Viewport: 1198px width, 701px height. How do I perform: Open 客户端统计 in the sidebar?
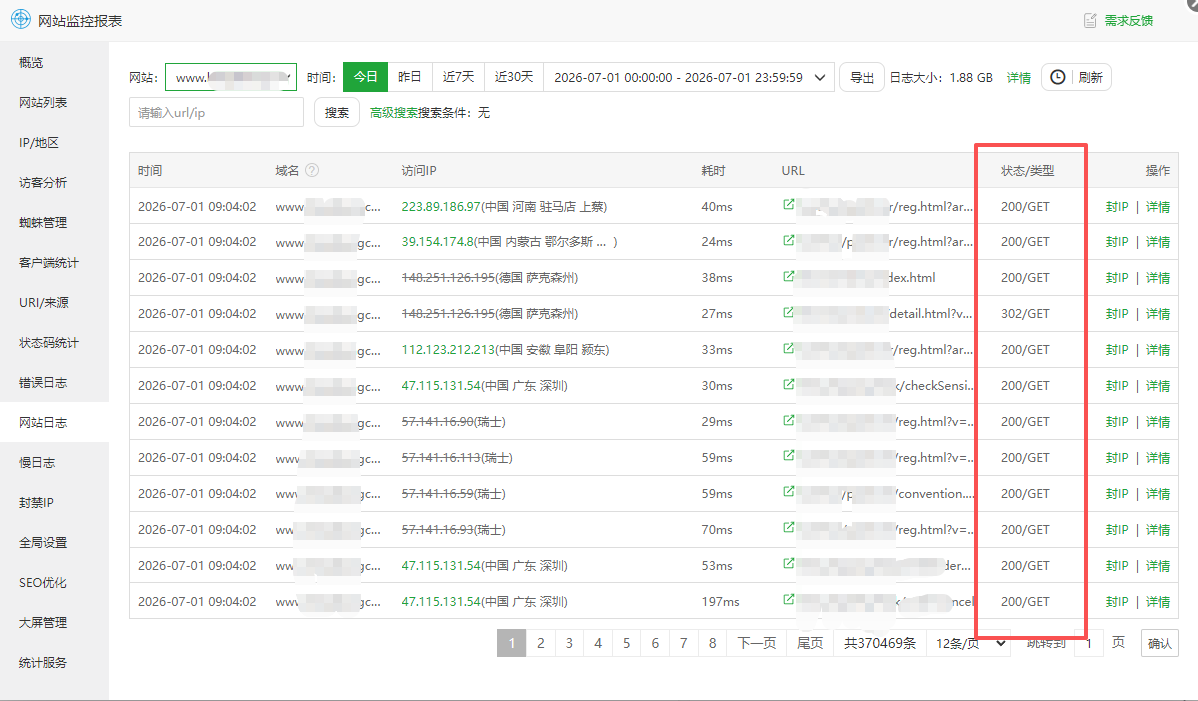pos(54,263)
